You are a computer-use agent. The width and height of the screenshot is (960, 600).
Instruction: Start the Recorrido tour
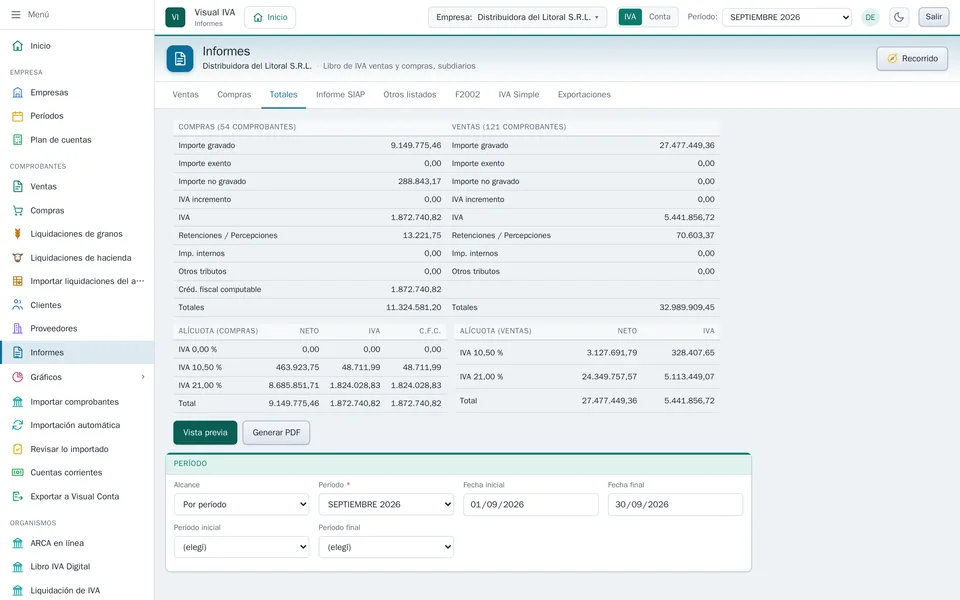[x=912, y=59]
